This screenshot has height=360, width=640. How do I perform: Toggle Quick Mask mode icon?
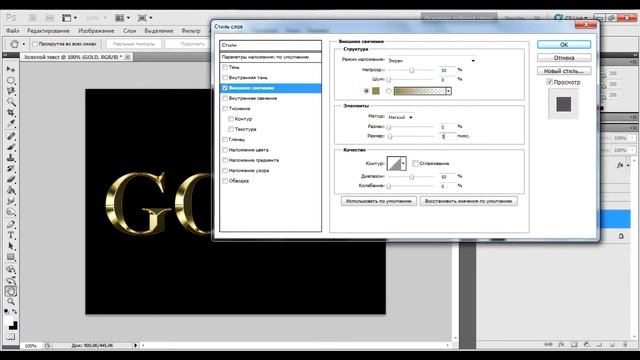[11, 337]
